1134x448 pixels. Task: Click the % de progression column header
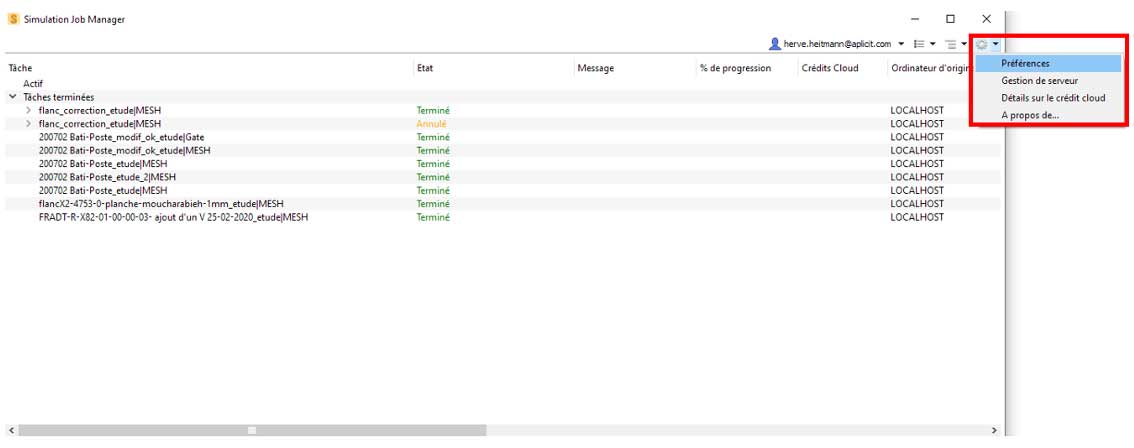736,68
